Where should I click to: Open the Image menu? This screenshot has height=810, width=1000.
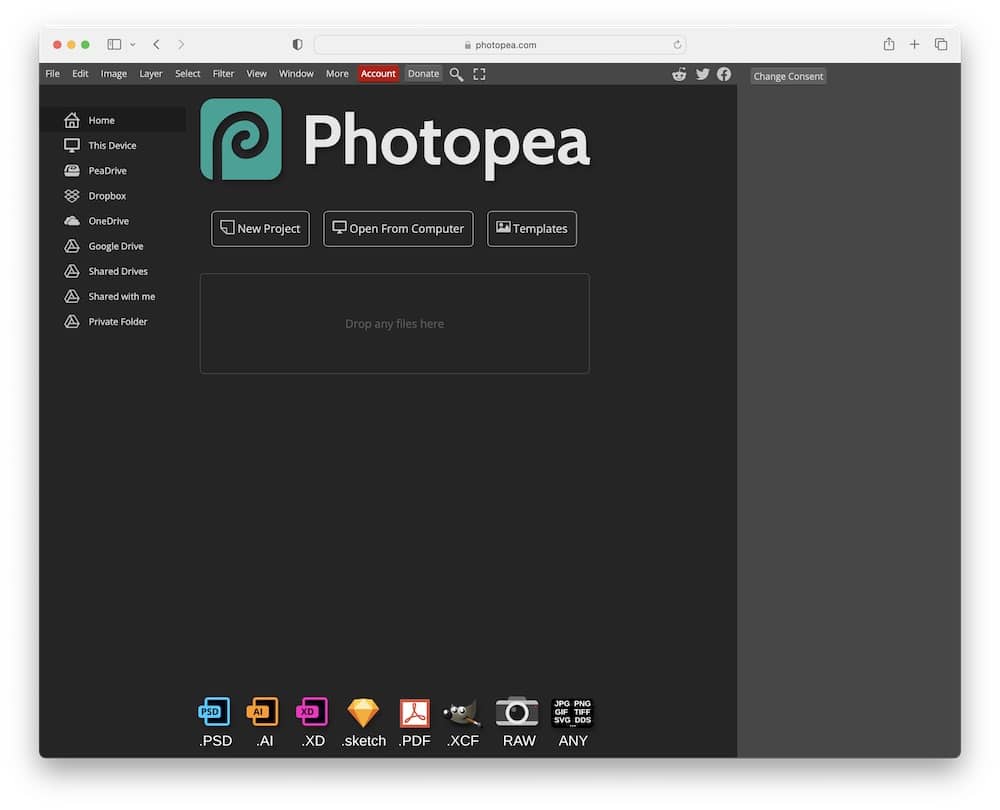tap(114, 74)
